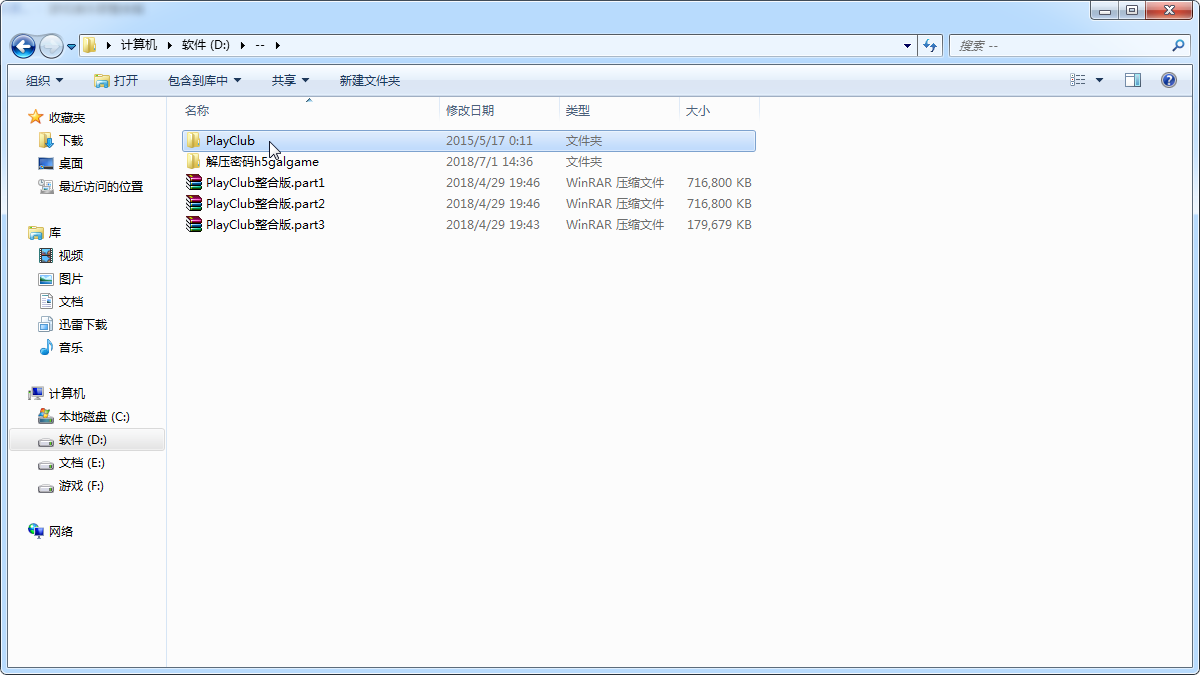
Task: Select 桌面 in the favorites list
Action: pyautogui.click(x=71, y=164)
